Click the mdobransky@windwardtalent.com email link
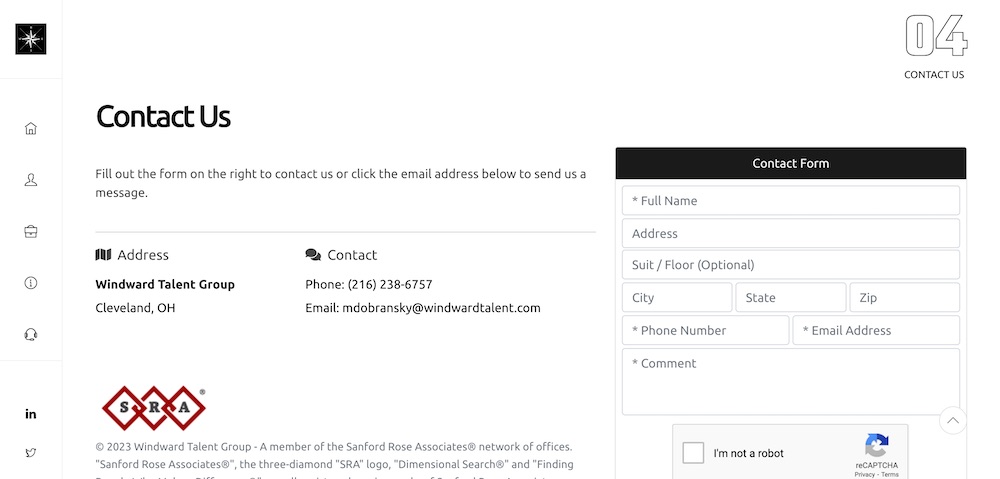 441,308
